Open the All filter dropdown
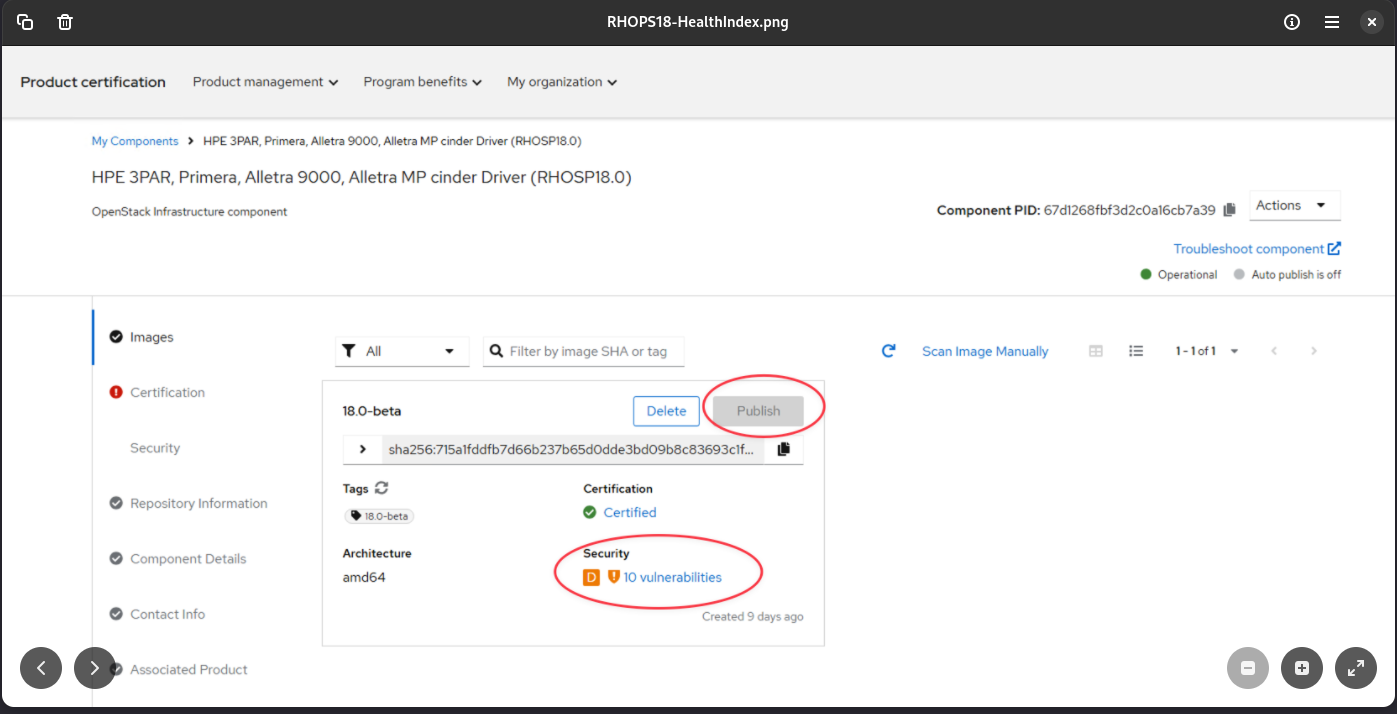The height and width of the screenshot is (714, 1397). coord(402,351)
